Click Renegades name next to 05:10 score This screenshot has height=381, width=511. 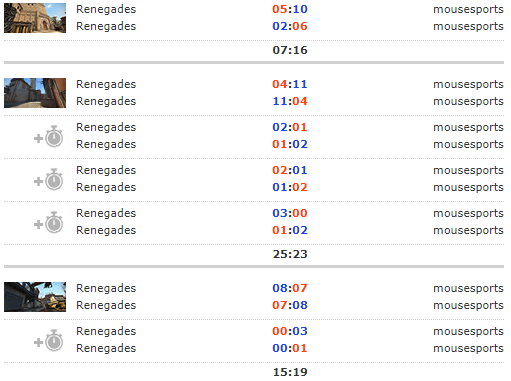tap(106, 9)
